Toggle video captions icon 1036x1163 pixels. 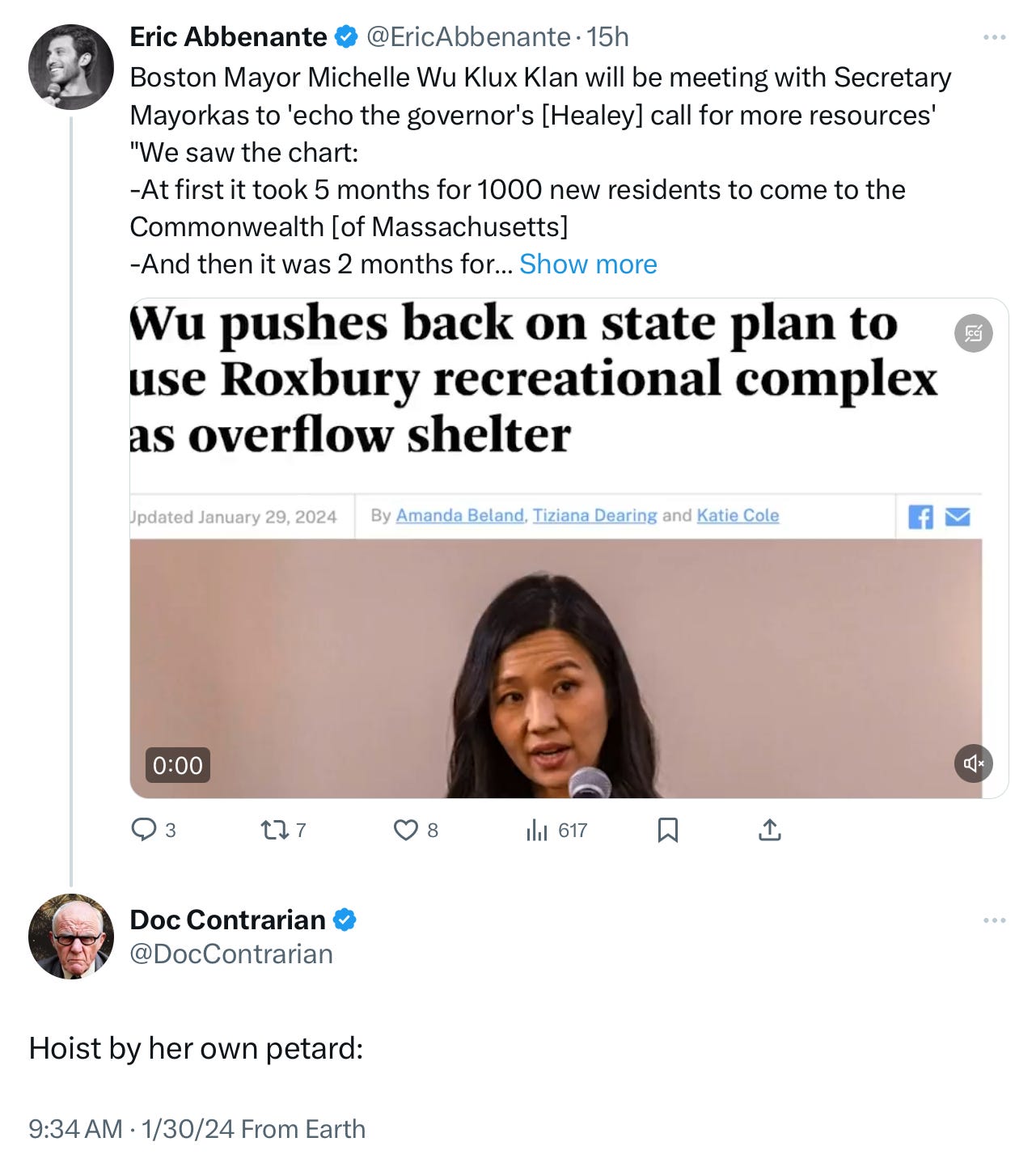pyautogui.click(x=973, y=333)
